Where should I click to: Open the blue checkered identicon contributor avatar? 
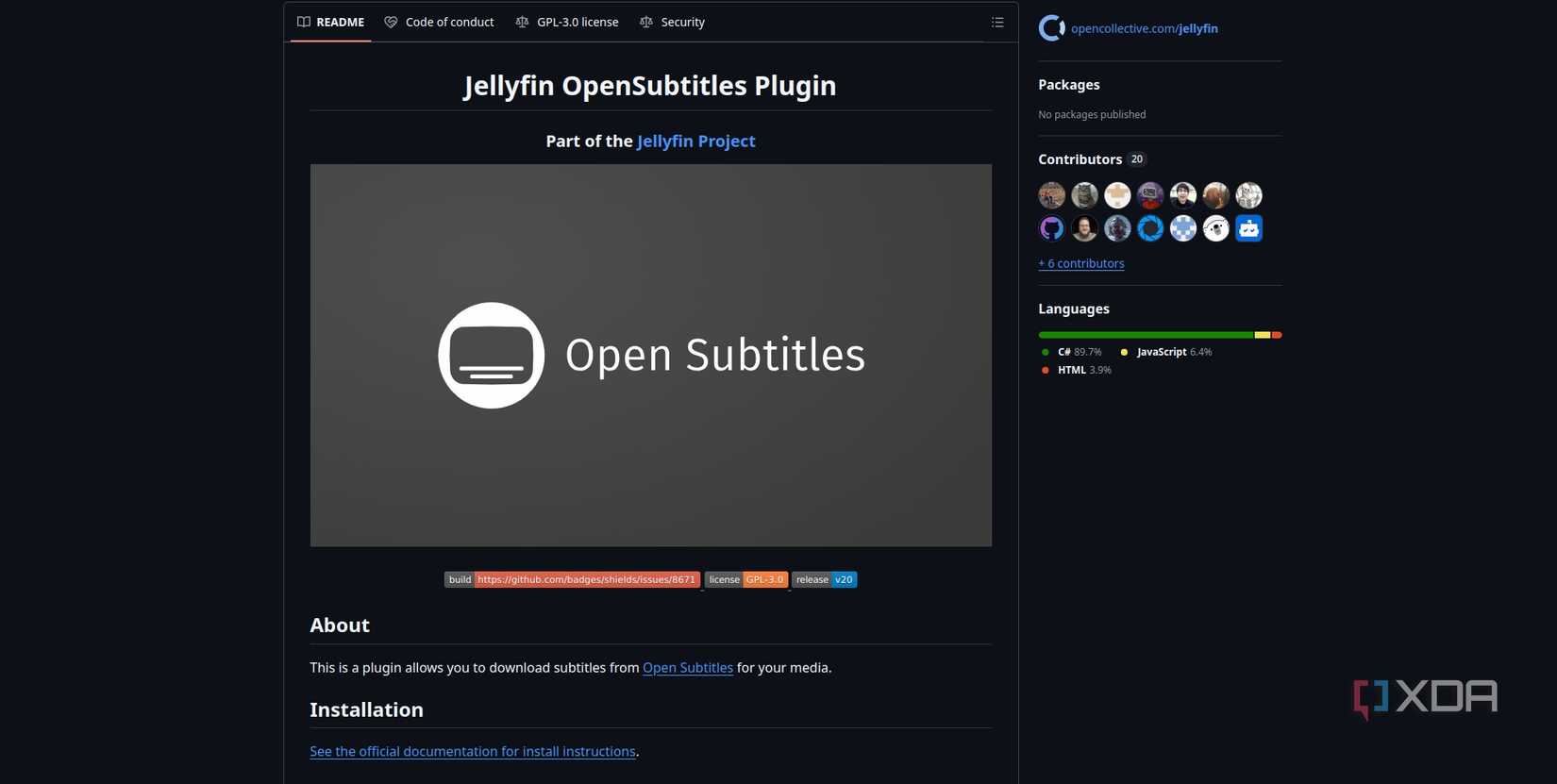point(1183,228)
